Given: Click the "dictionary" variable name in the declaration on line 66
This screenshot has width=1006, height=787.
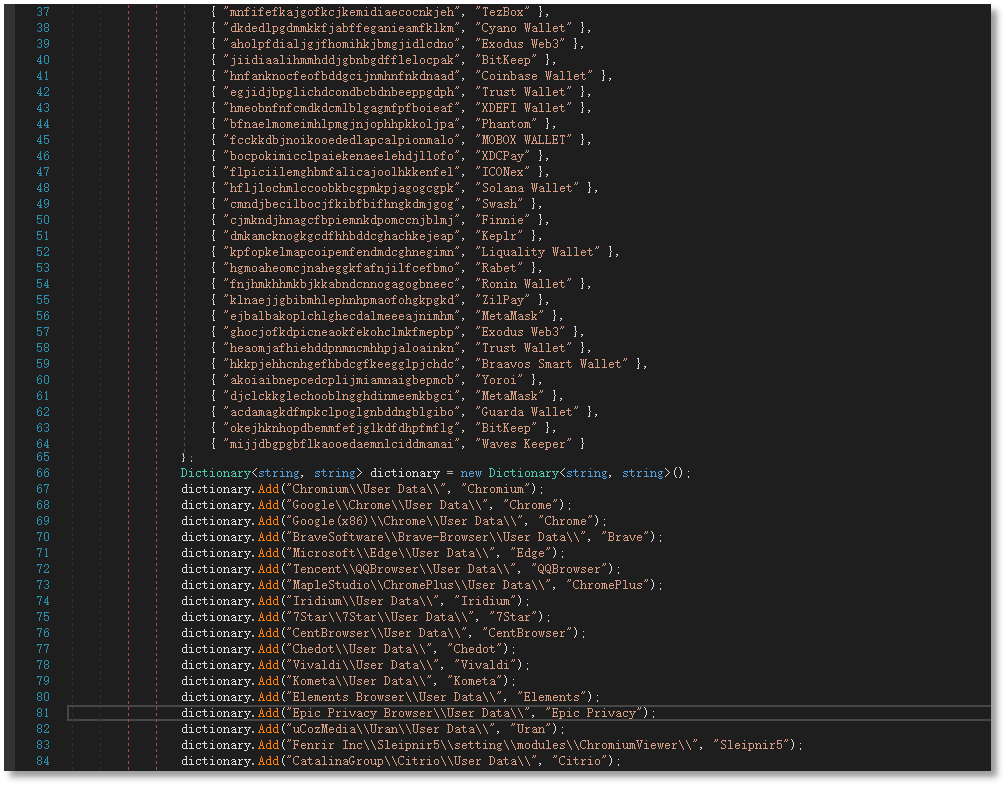Looking at the screenshot, I should (x=405, y=473).
